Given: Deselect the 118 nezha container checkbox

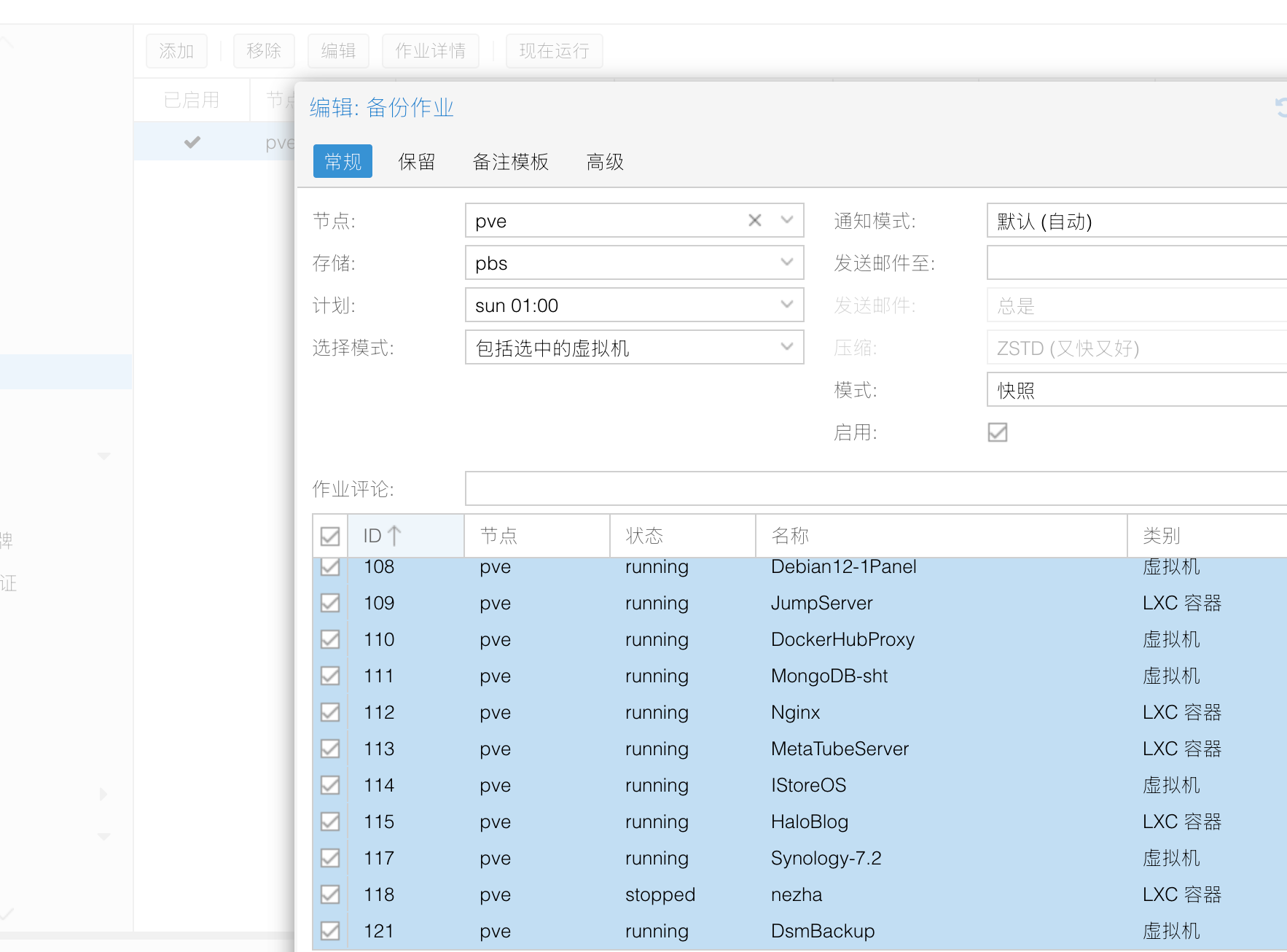Looking at the screenshot, I should point(330,894).
